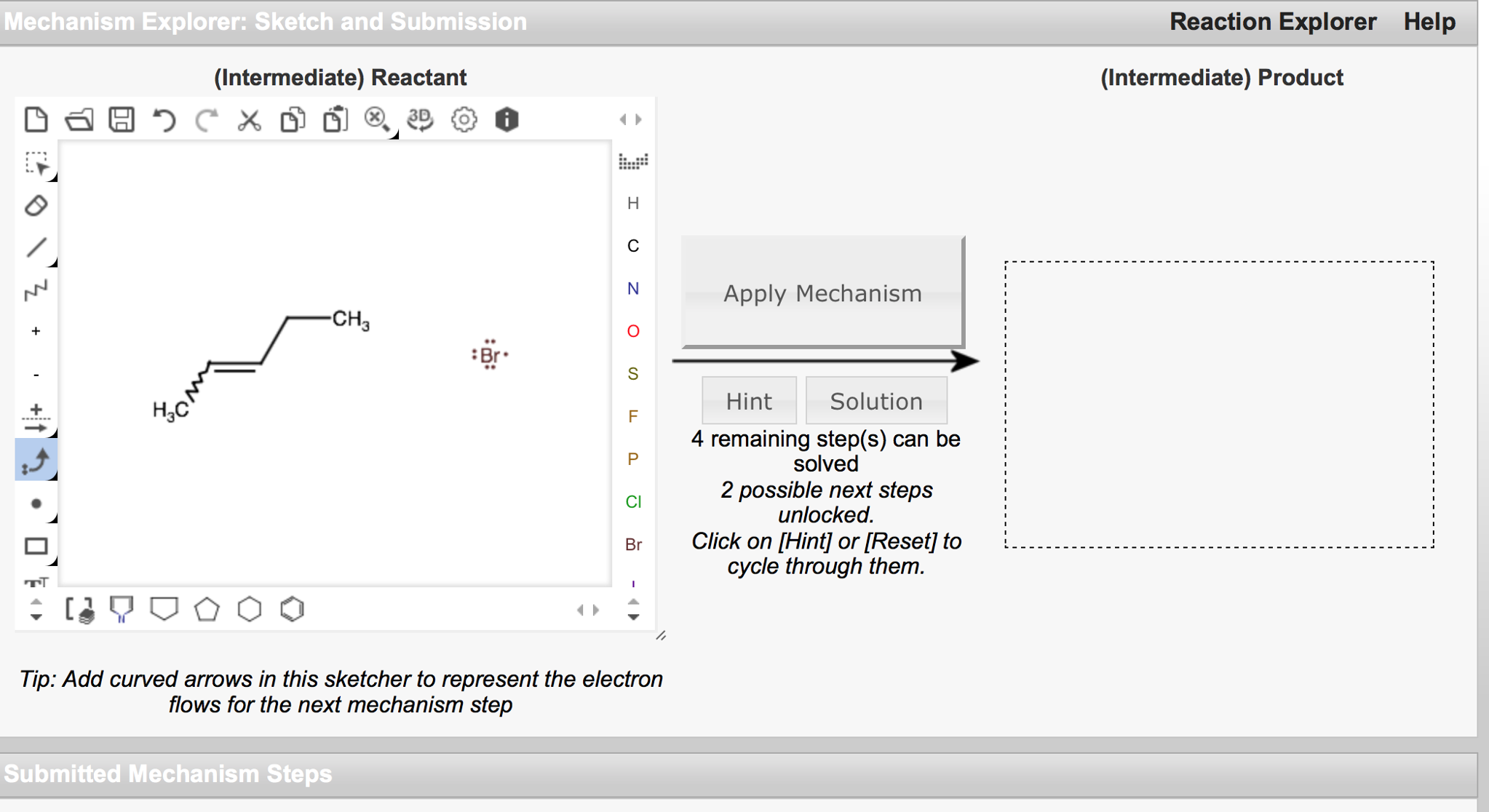Select the curved electron-flow arrow tool
This screenshot has width=1489, height=812.
click(x=38, y=460)
